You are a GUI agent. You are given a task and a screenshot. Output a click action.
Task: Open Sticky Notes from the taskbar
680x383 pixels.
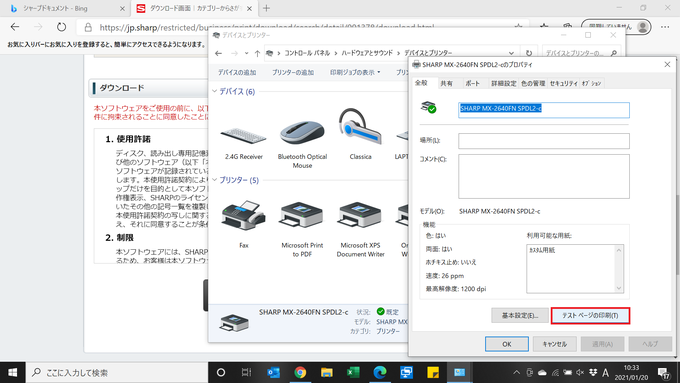point(433,372)
